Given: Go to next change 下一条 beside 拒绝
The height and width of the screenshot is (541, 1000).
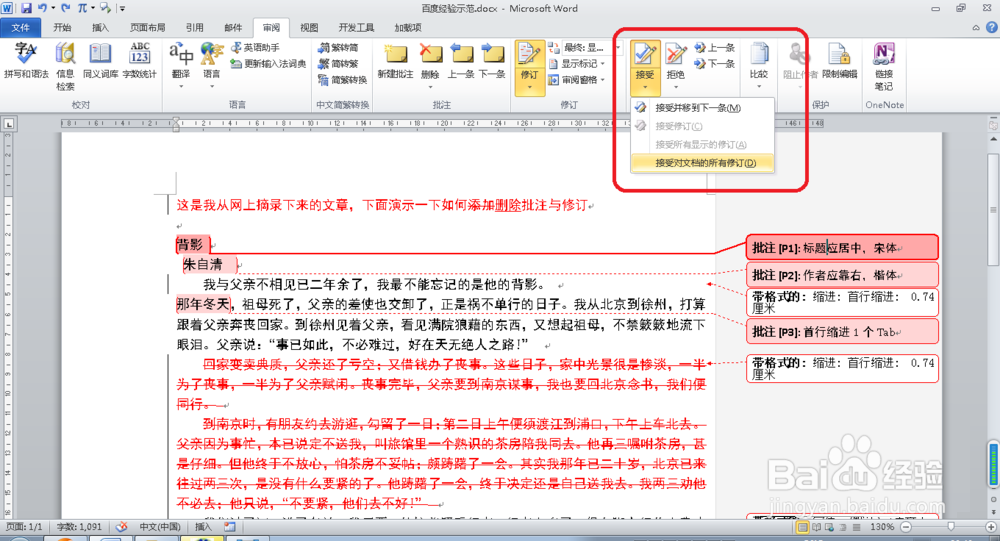Looking at the screenshot, I should (x=714, y=63).
